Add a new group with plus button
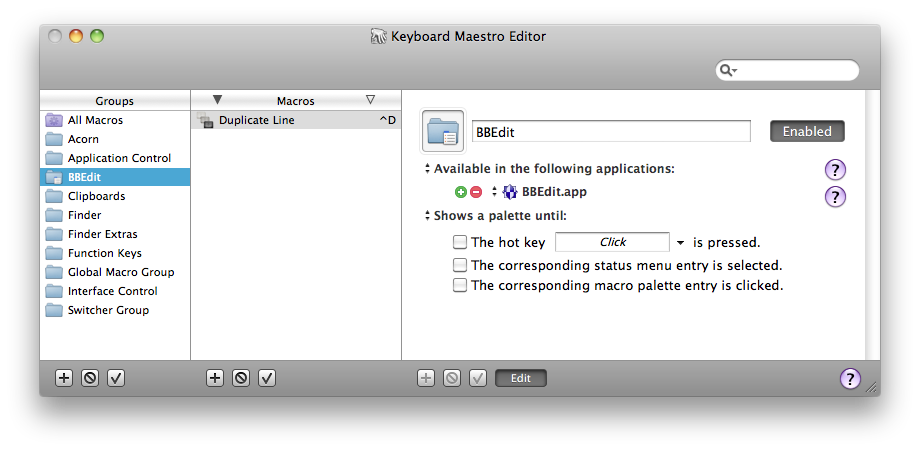The image size is (920, 451). (63, 378)
